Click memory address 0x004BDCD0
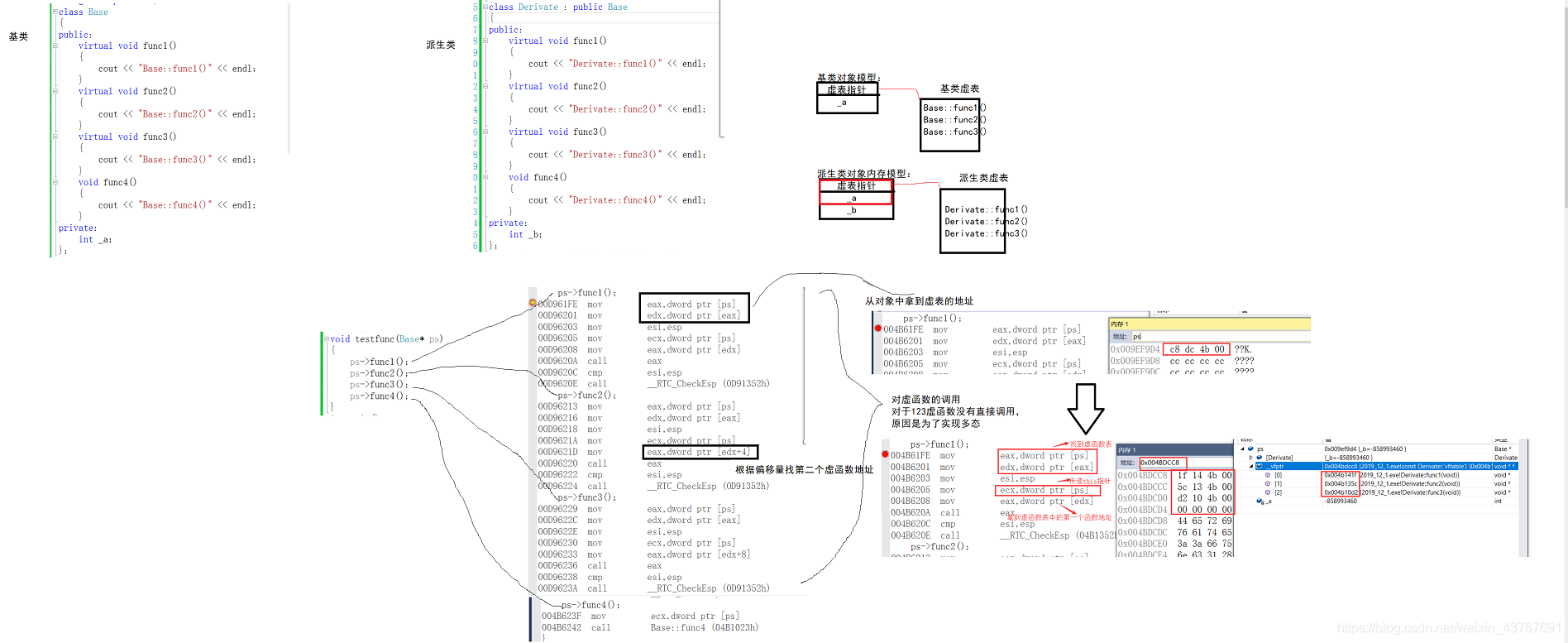The image size is (1568, 643). 1142,498
